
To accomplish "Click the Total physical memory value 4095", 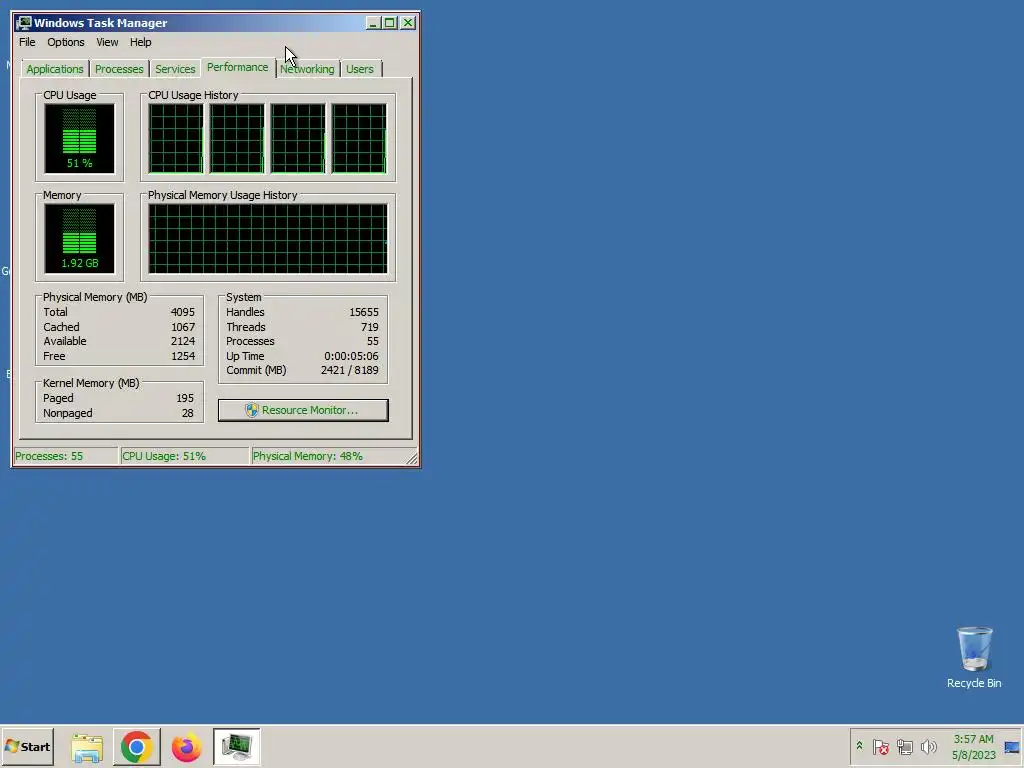I will tap(183, 312).
